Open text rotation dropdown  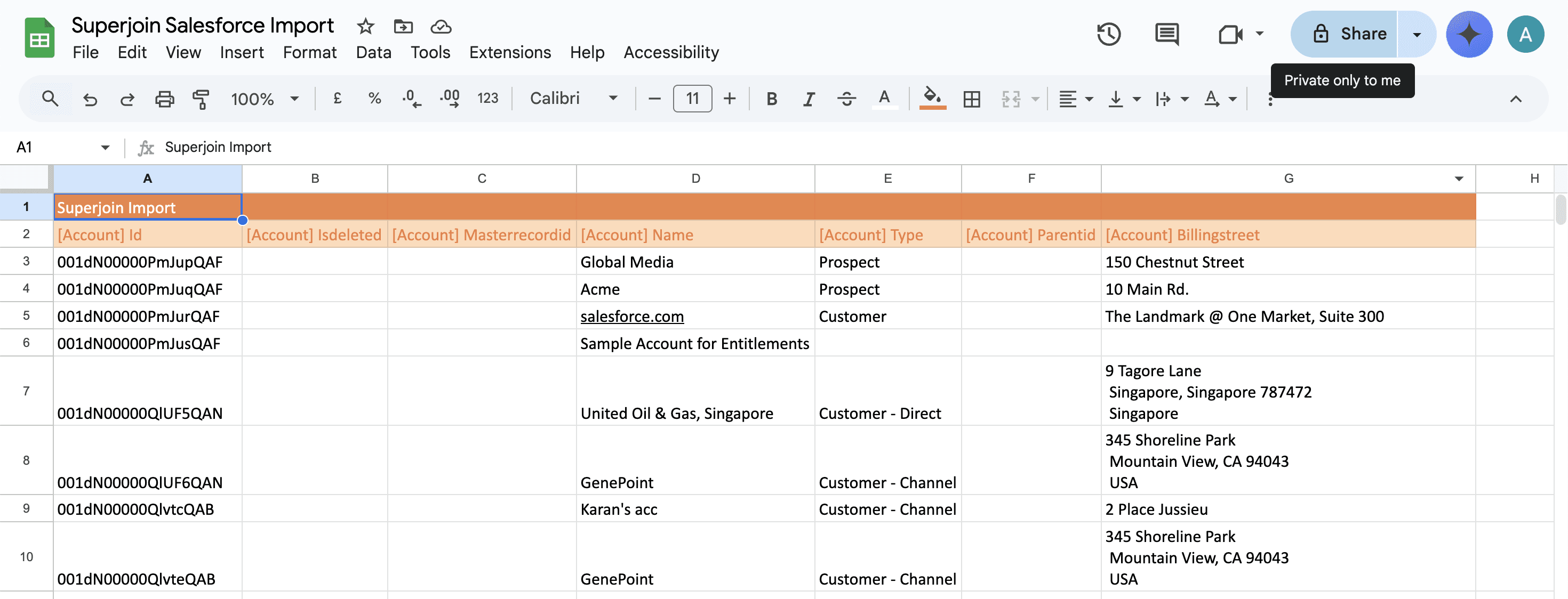click(x=1220, y=99)
